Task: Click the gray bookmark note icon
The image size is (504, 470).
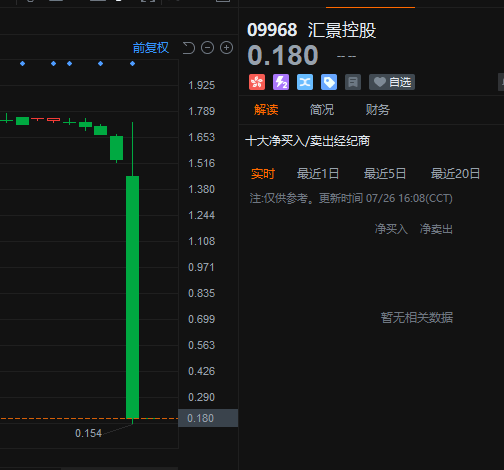Action: [353, 82]
